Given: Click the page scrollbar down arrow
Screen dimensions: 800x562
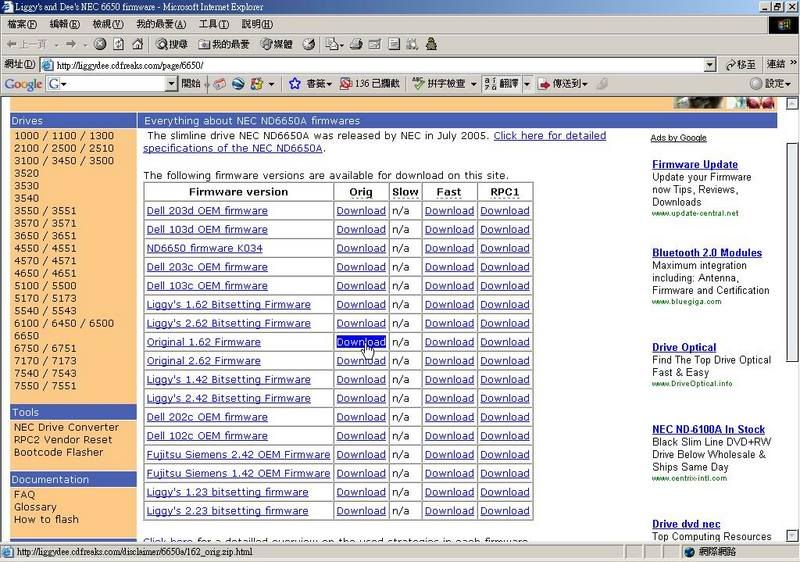Looking at the screenshot, I should (792, 535).
